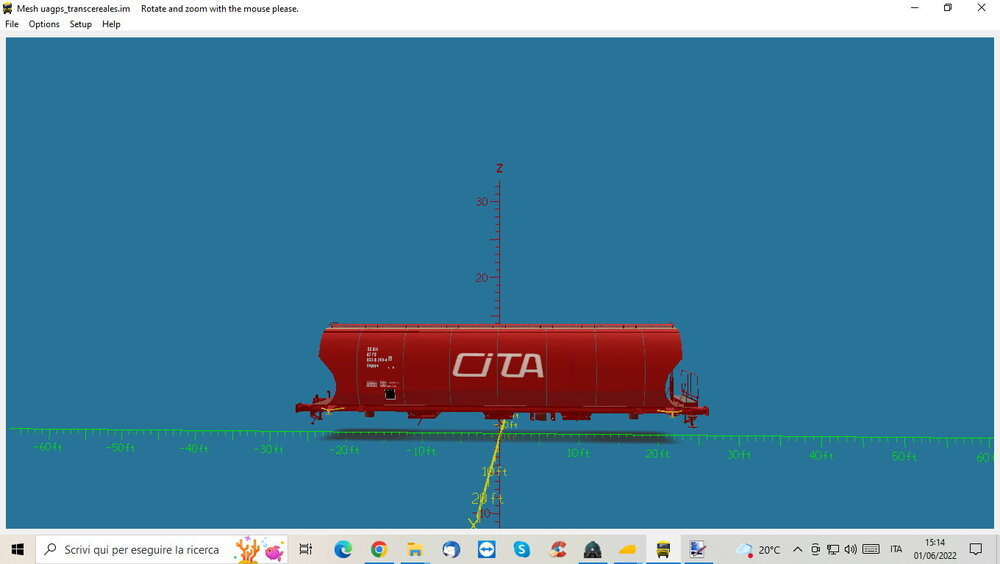Open Skype from the taskbar
The image size is (1000, 564).
coord(522,549)
